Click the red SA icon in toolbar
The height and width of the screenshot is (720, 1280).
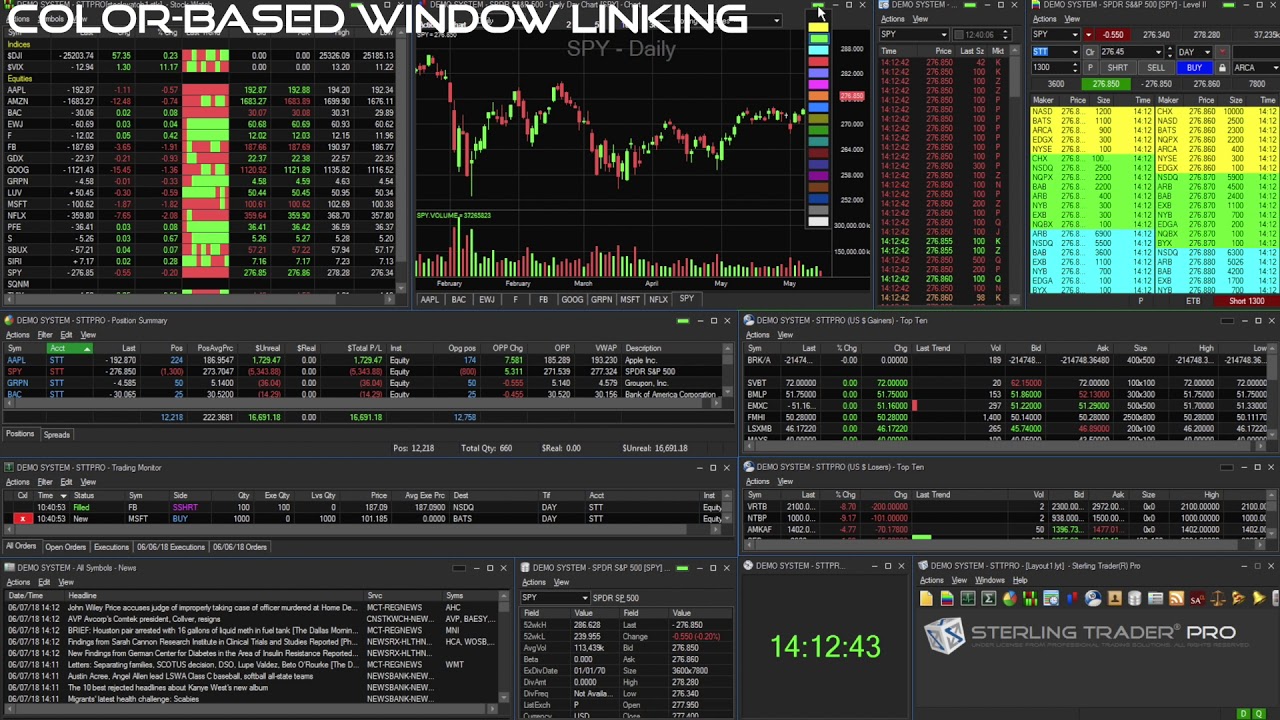tap(1197, 598)
